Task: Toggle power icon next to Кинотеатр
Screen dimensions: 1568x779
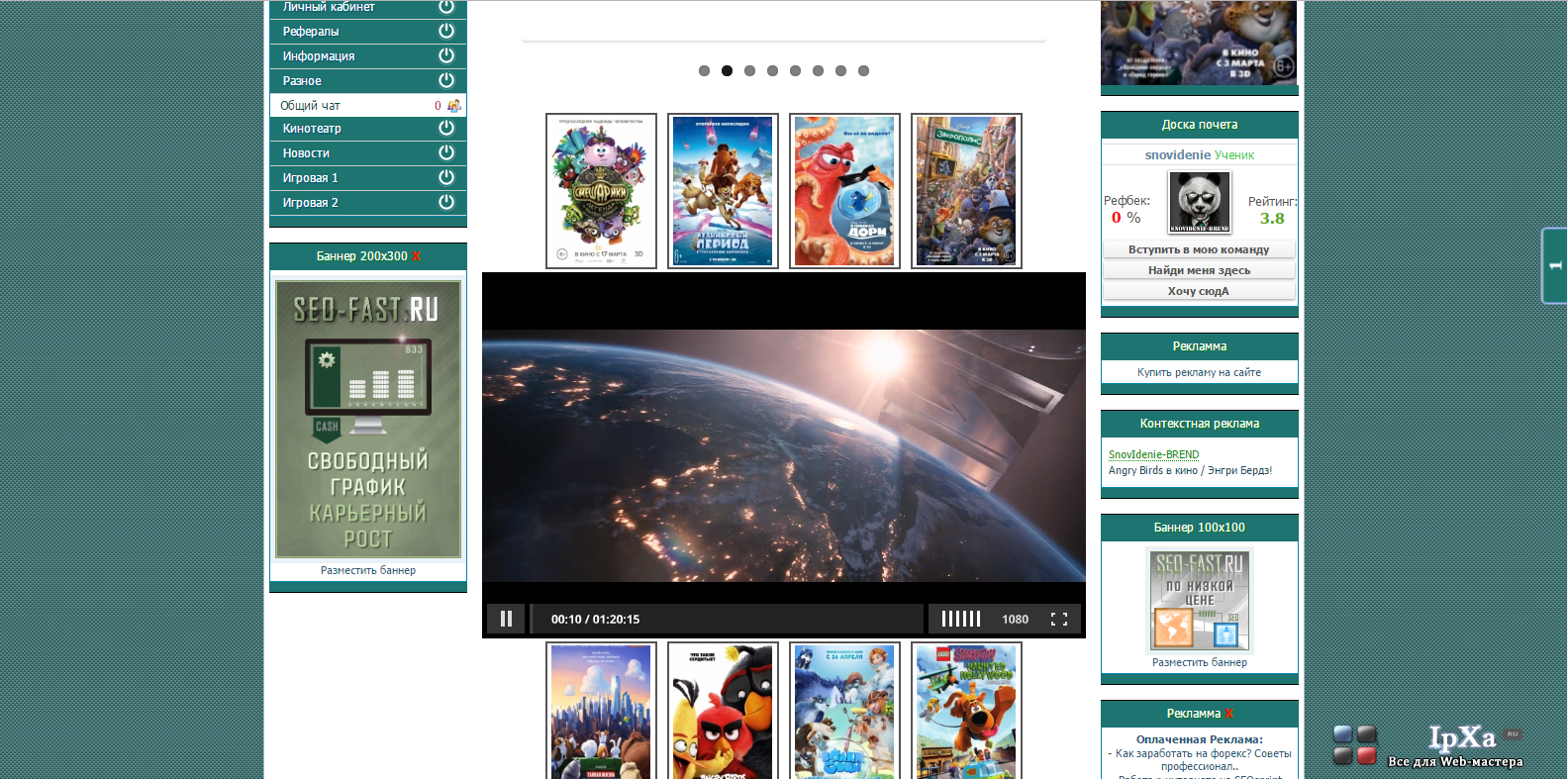Action: [x=446, y=128]
